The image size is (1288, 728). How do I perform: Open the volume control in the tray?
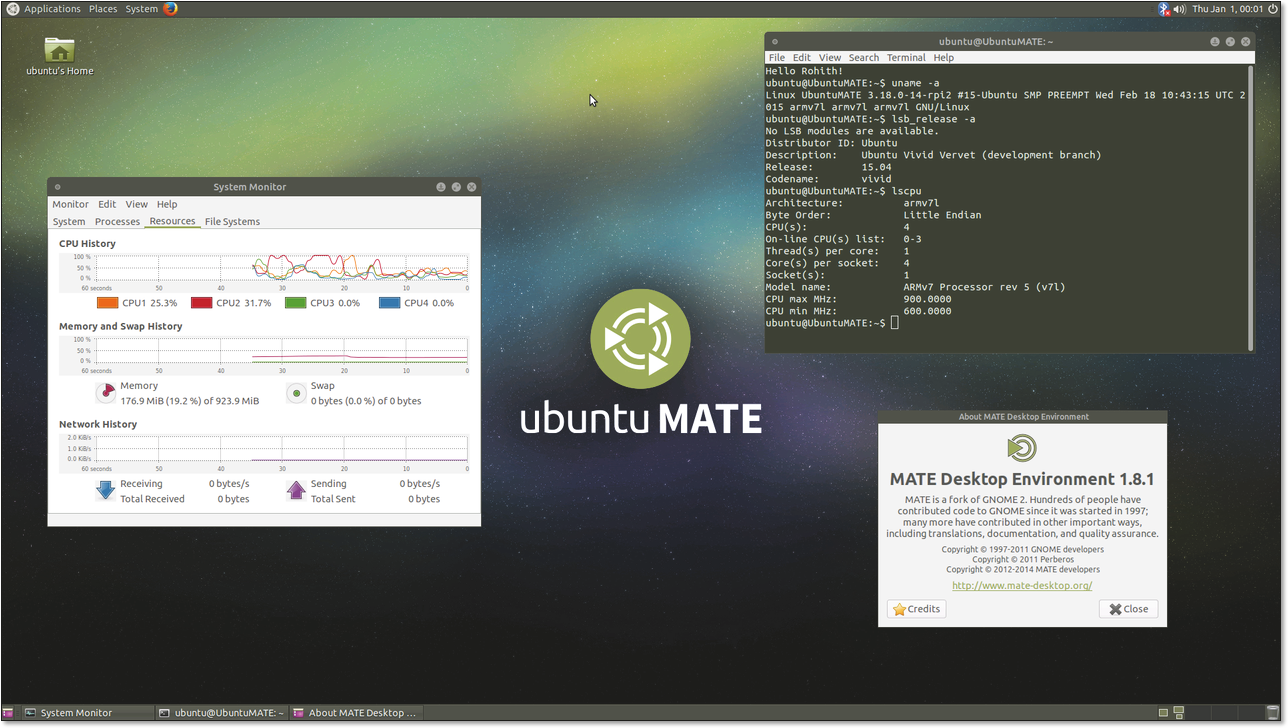pos(1179,8)
